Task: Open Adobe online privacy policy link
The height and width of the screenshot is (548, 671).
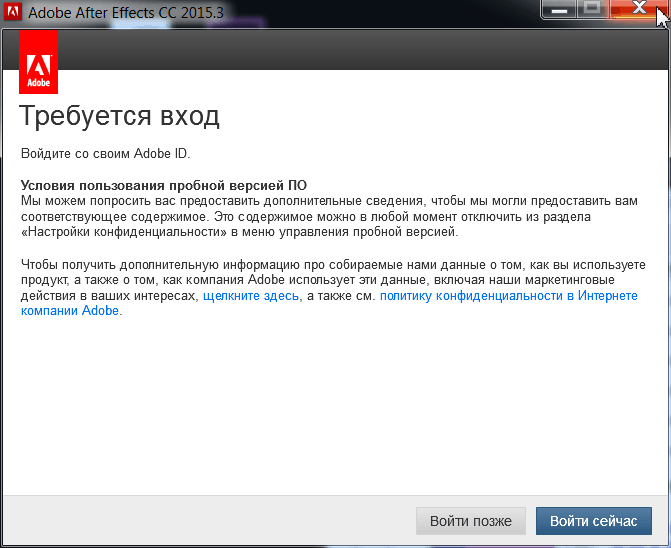Action: 508,296
